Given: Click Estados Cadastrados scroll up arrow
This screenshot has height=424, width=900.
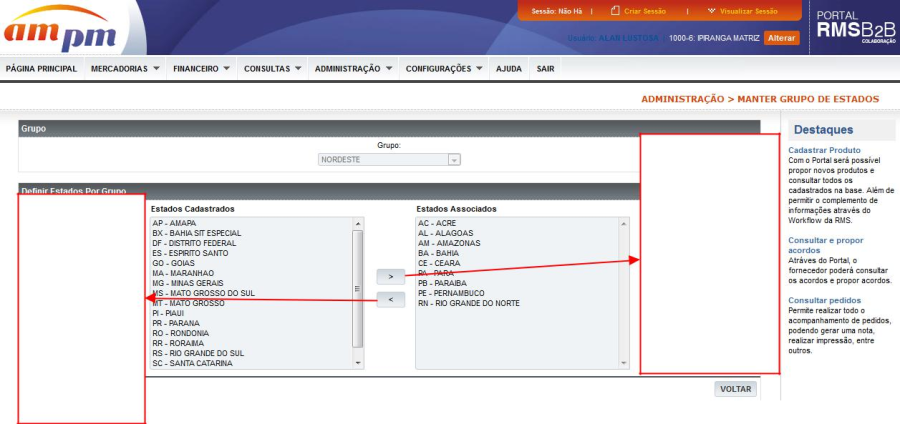Looking at the screenshot, I should tap(358, 224).
